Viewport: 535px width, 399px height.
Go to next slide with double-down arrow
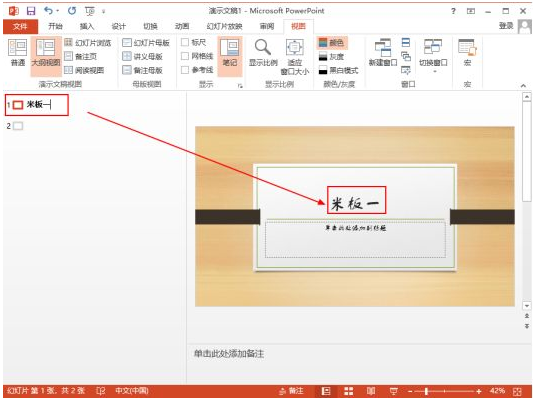[527, 326]
